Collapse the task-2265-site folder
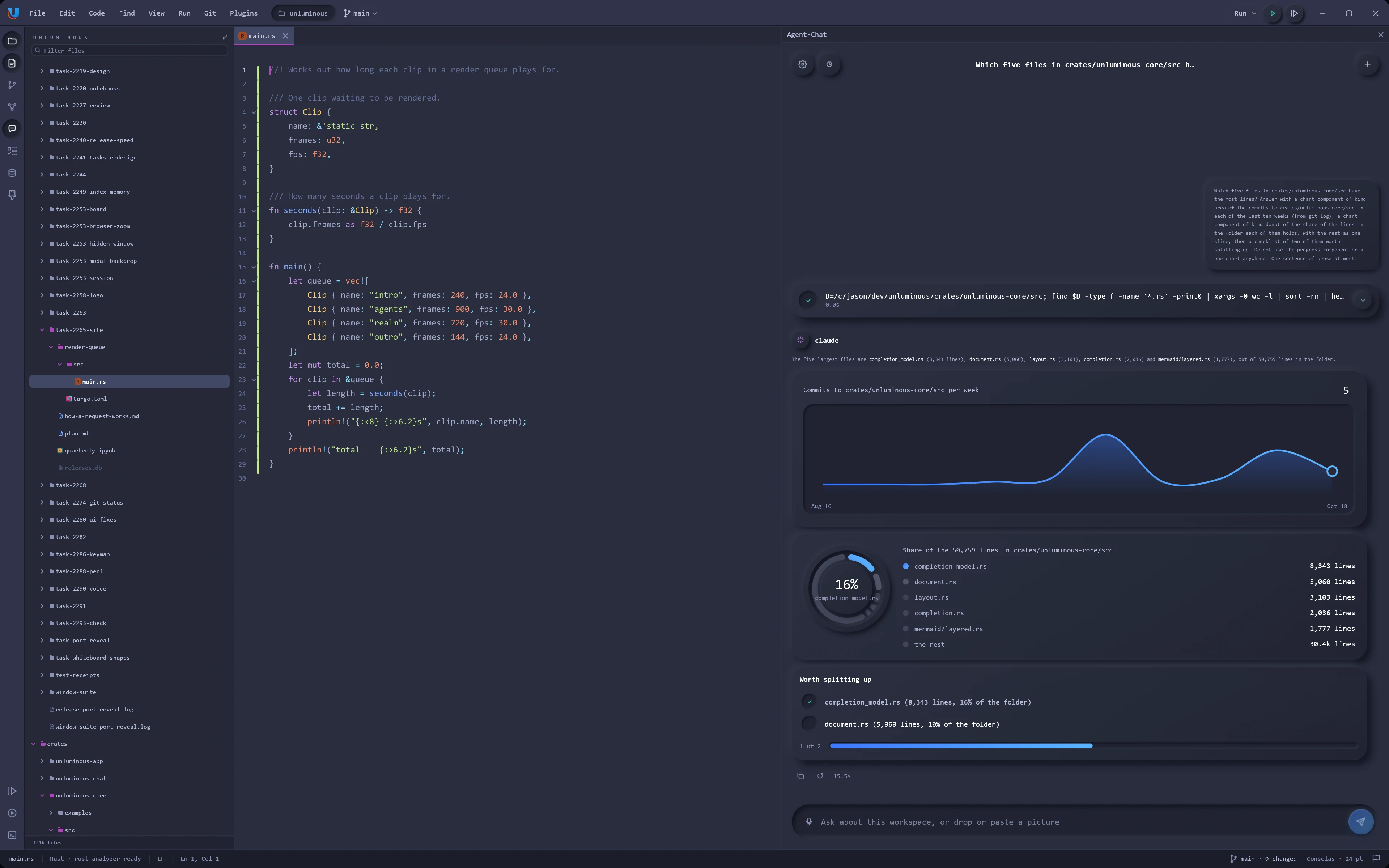The width and height of the screenshot is (1389, 868). coord(42,330)
